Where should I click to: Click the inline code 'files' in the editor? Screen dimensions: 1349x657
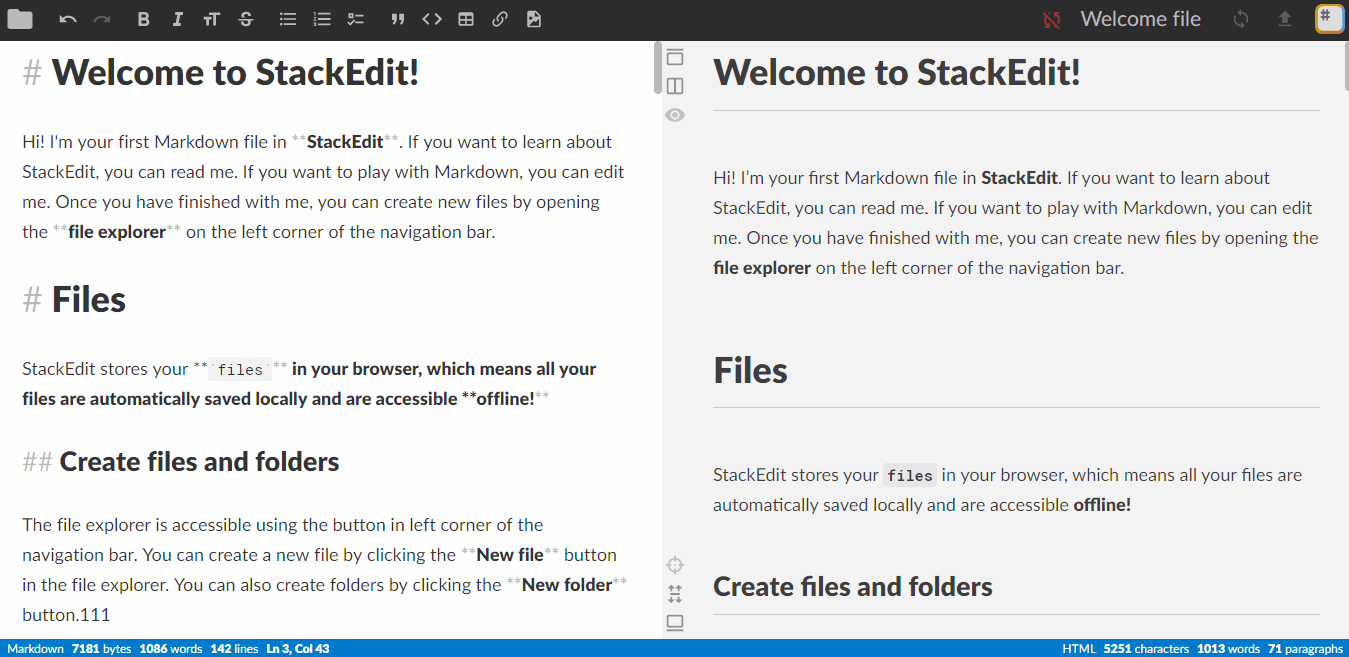click(x=240, y=370)
